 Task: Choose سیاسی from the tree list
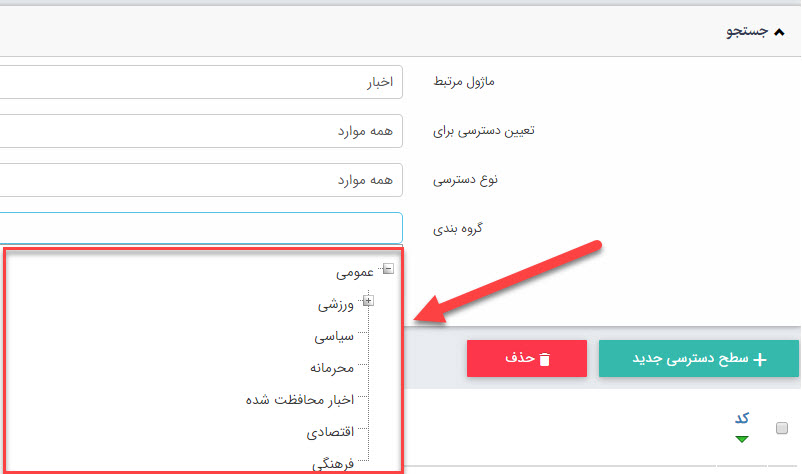333,336
